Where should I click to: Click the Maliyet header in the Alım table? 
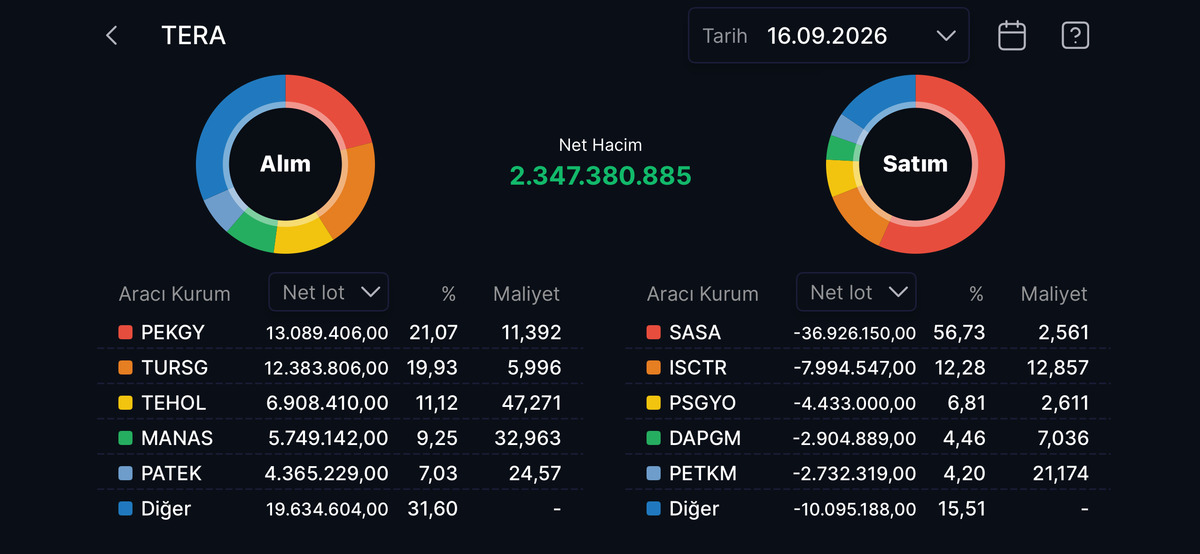pyautogui.click(x=526, y=294)
